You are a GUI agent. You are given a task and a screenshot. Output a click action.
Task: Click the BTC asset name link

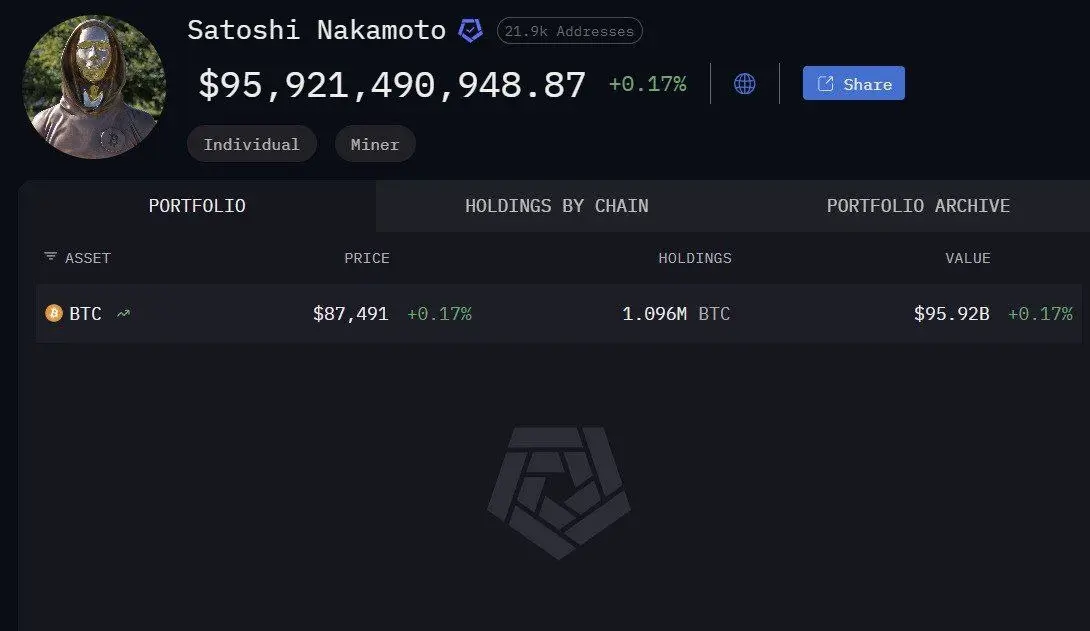click(86, 314)
